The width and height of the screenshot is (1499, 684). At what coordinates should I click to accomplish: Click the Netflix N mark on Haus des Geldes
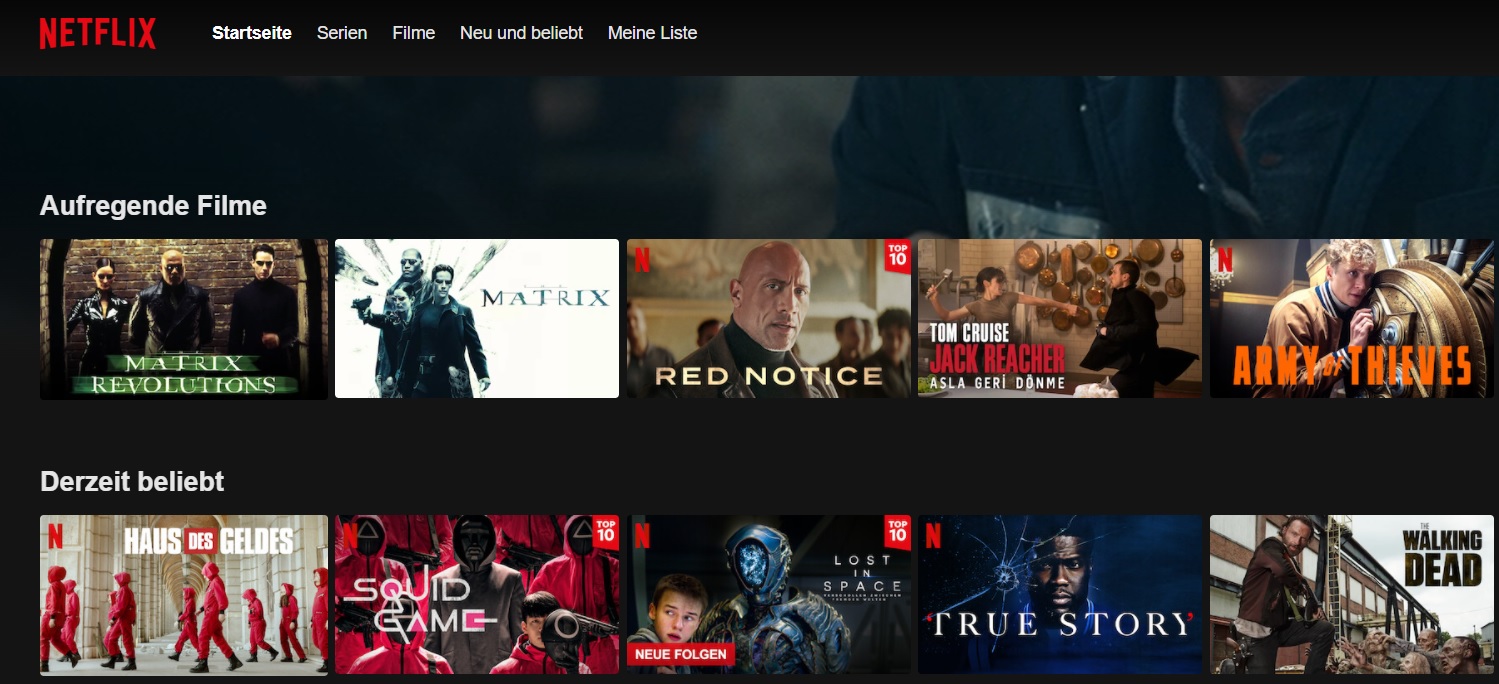pyautogui.click(x=55, y=536)
